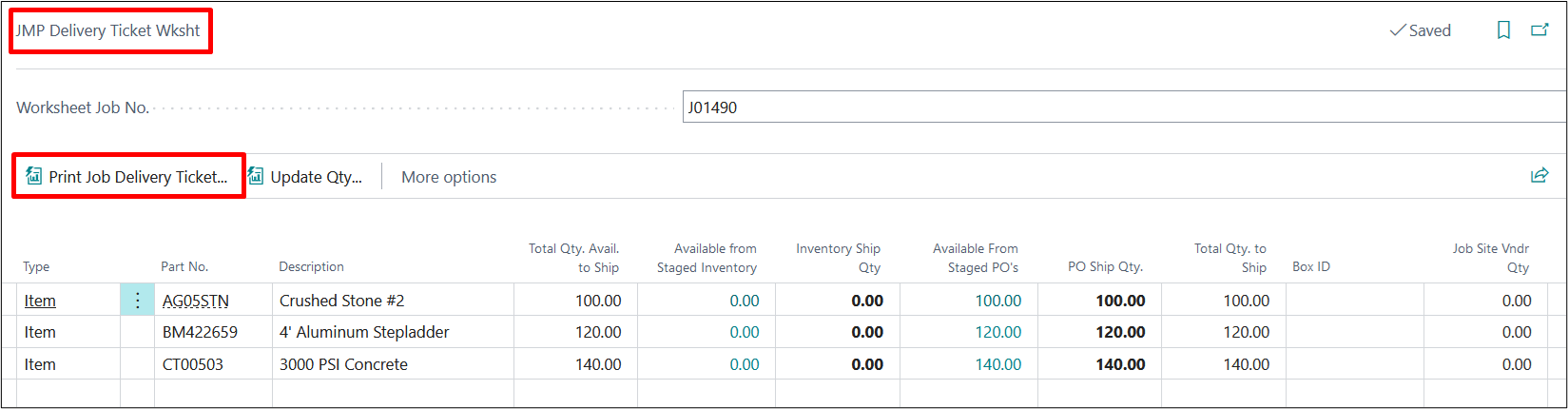Open row options for Crushed Stone #2

pyautogui.click(x=137, y=301)
